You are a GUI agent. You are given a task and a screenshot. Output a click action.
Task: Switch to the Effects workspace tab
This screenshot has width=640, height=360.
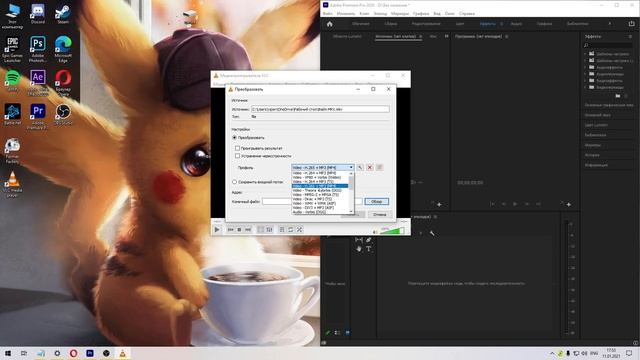tap(487, 24)
